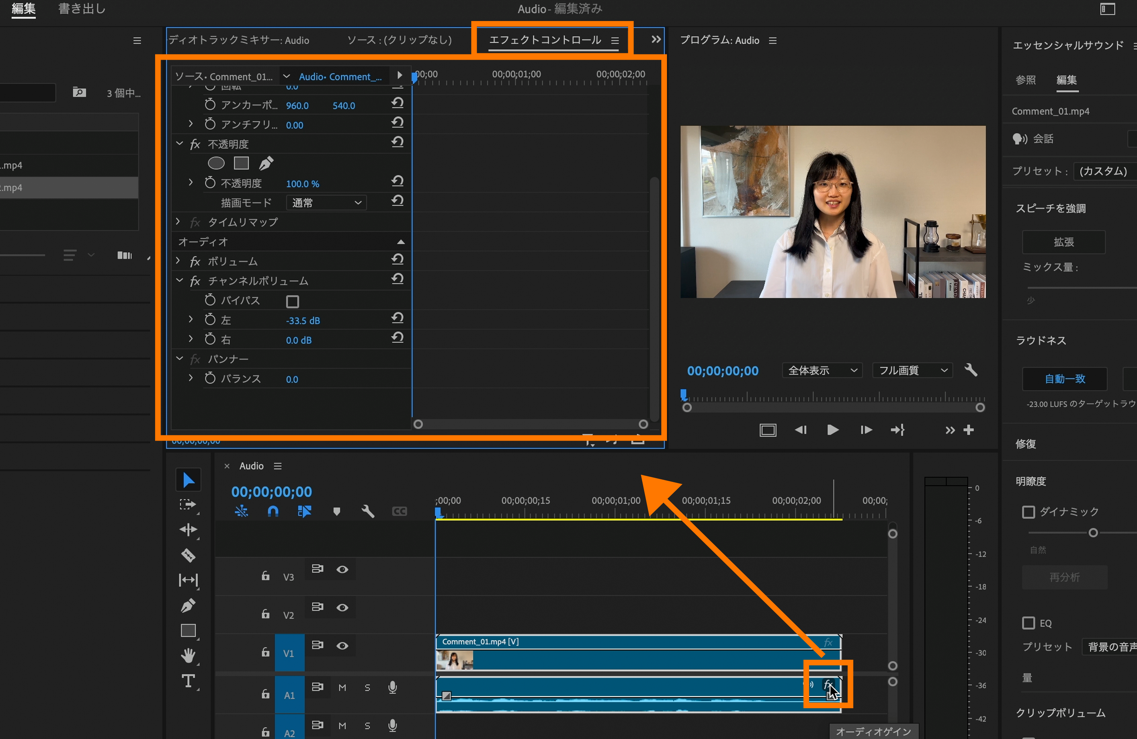This screenshot has height=739, width=1137.
Task: Open the 編集 workspace tab
Action: tap(23, 9)
